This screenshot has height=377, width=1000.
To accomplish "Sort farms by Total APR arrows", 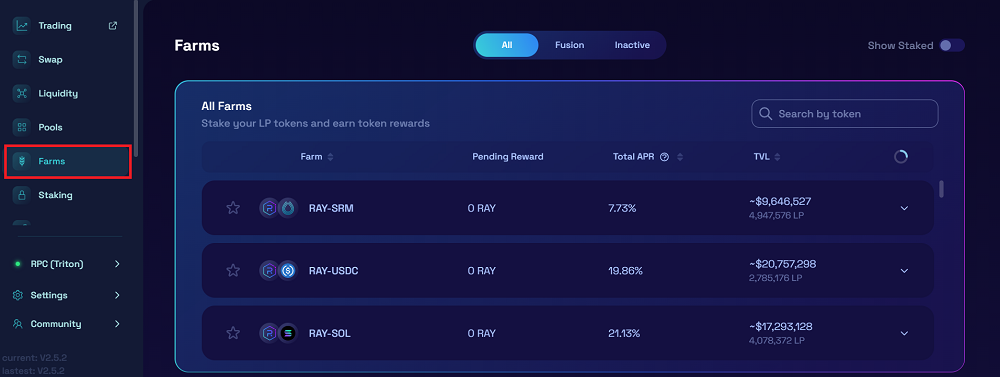I will coord(680,157).
